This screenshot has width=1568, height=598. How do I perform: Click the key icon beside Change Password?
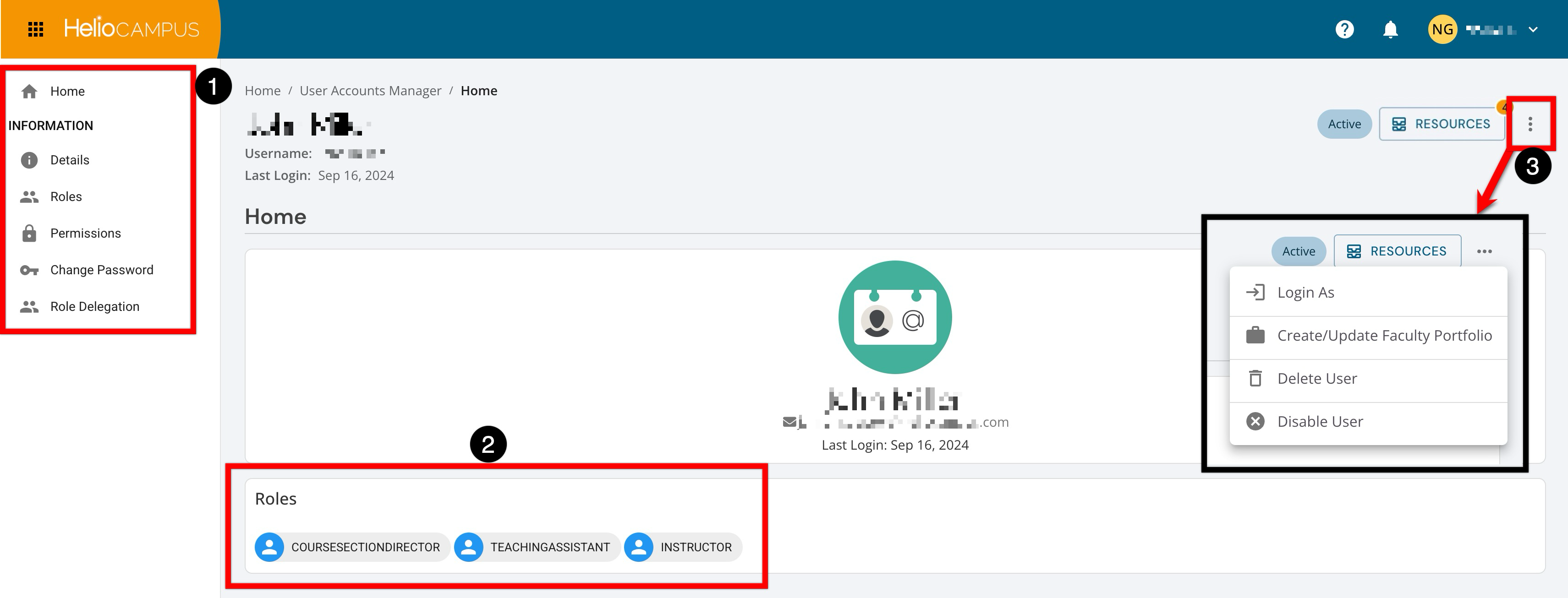pos(29,270)
